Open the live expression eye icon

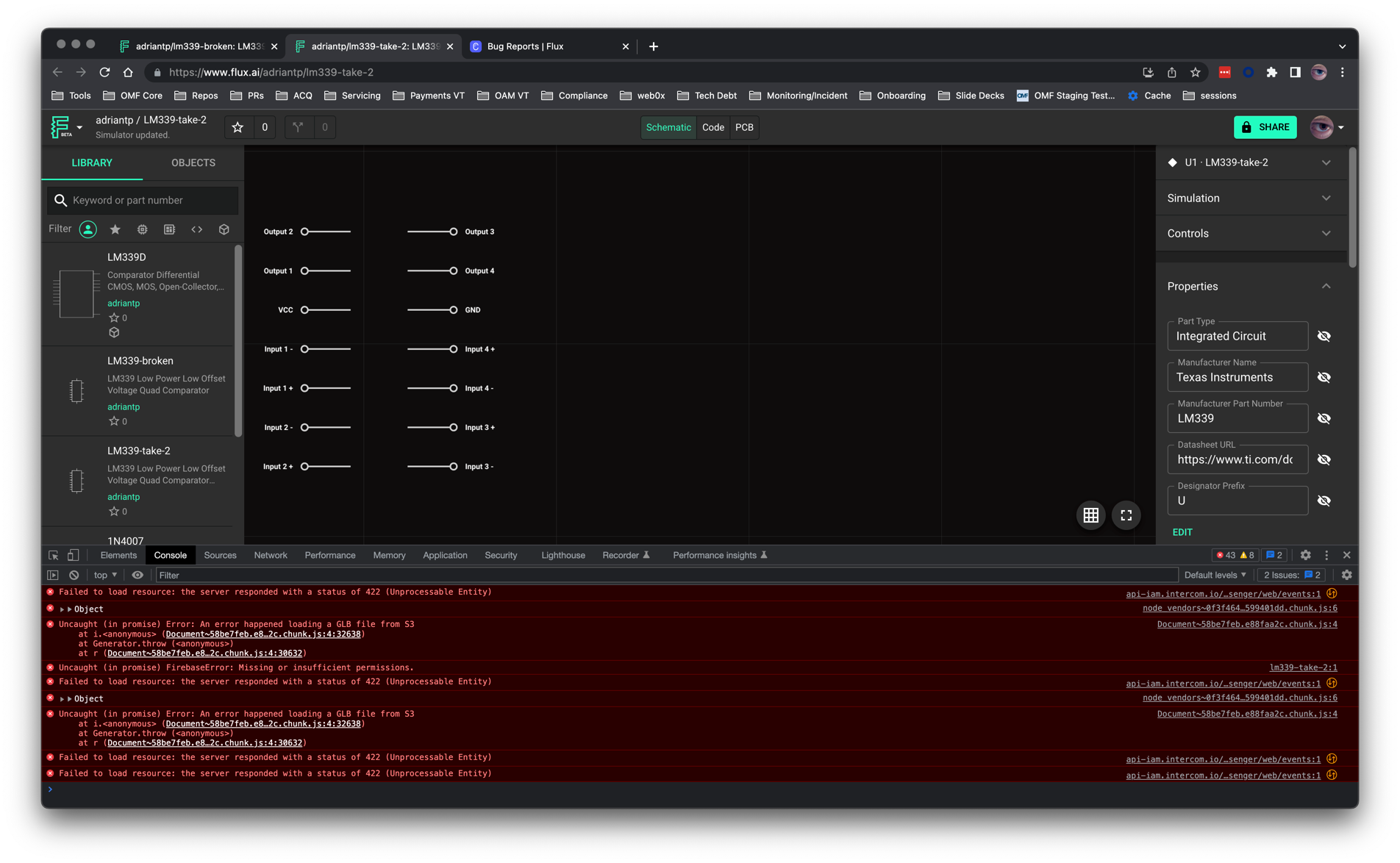[137, 575]
